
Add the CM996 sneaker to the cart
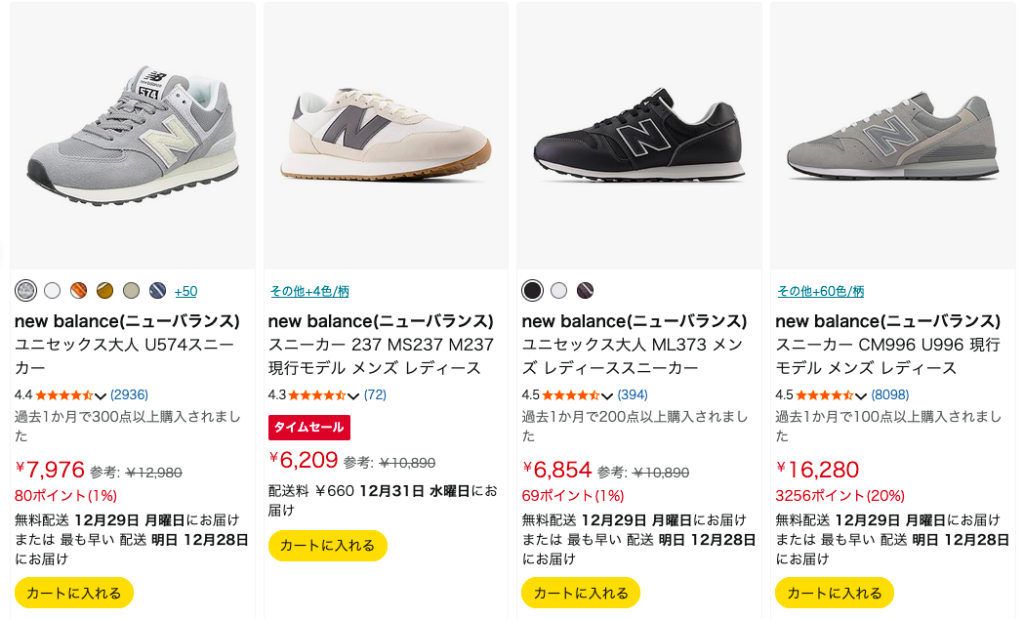coord(834,592)
